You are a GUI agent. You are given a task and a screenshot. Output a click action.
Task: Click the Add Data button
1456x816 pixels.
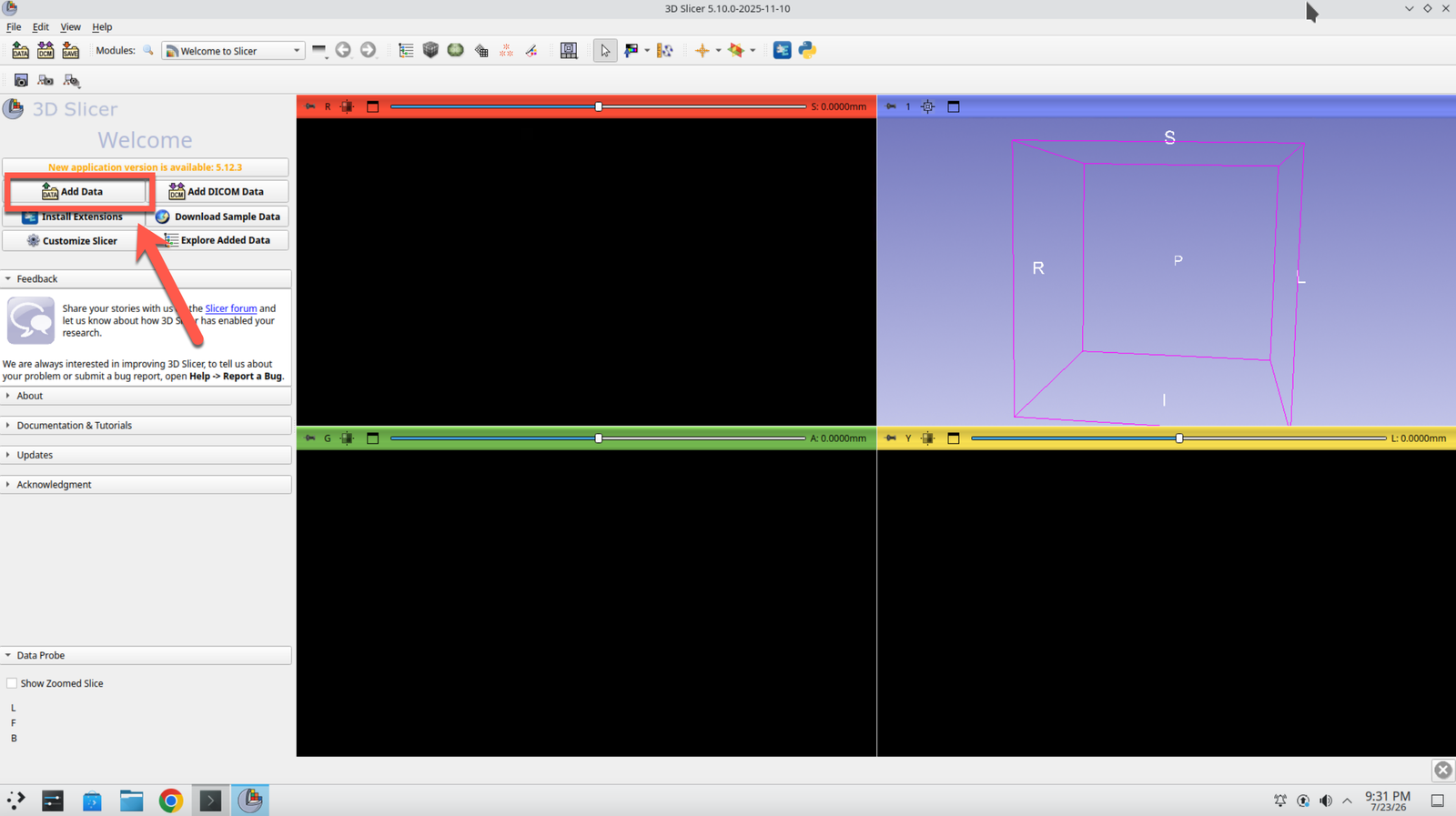[x=74, y=192]
